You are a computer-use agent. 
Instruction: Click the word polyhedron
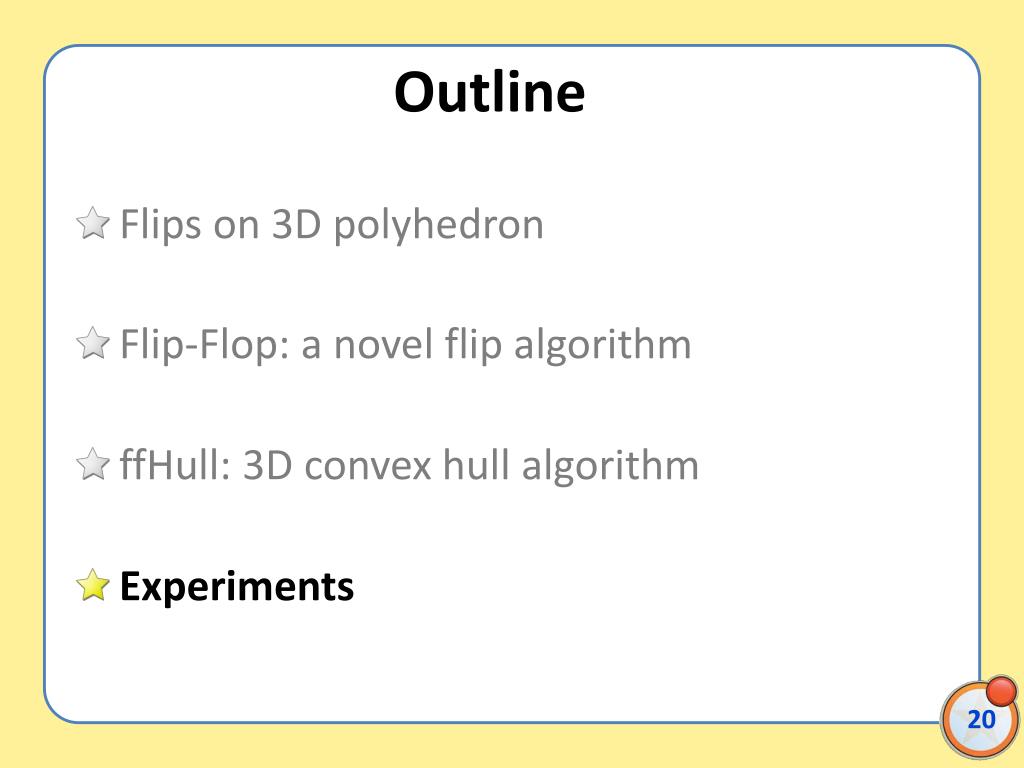[x=439, y=226]
